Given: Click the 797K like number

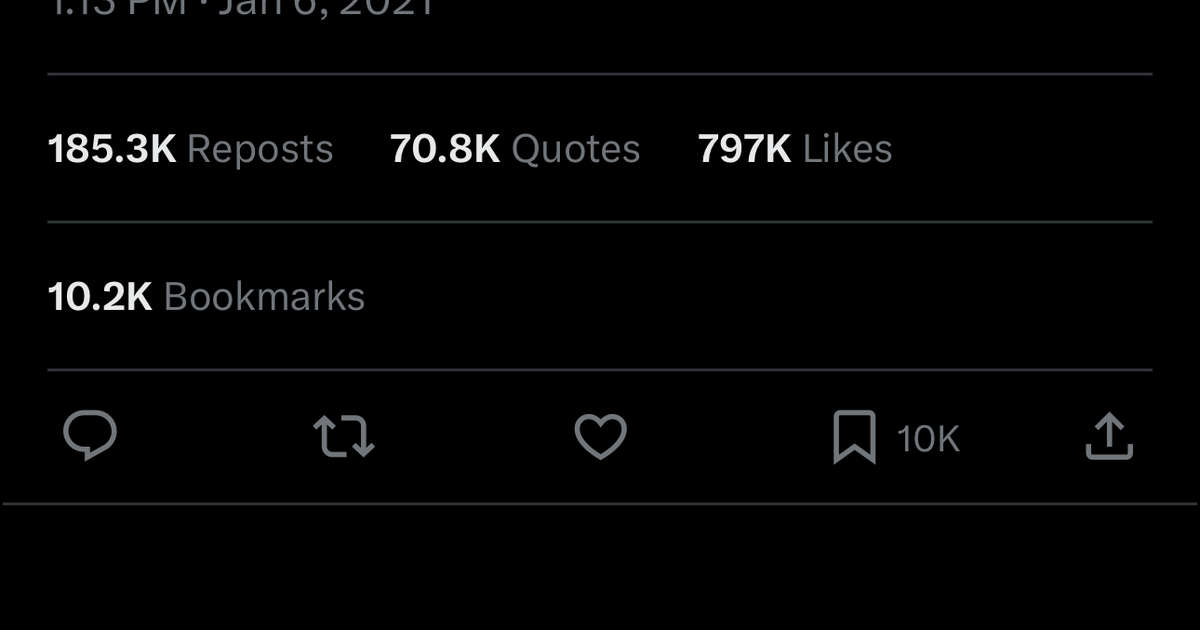Looking at the screenshot, I should click(744, 149).
